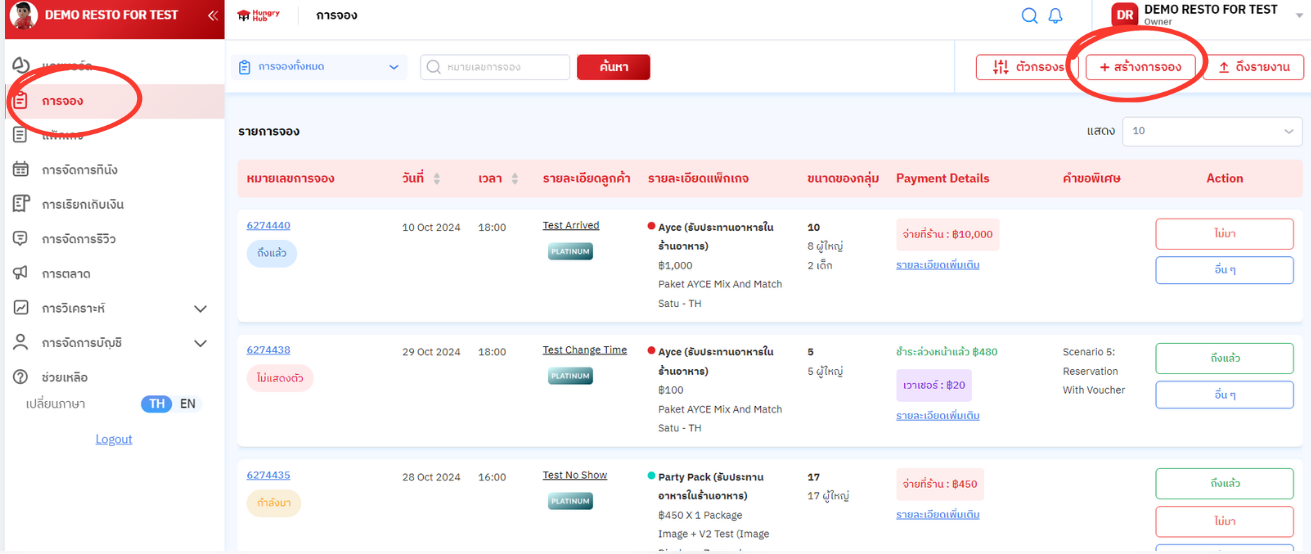Open notifications bell icon
Screen dimensions: 1311x554
pos(1055,15)
